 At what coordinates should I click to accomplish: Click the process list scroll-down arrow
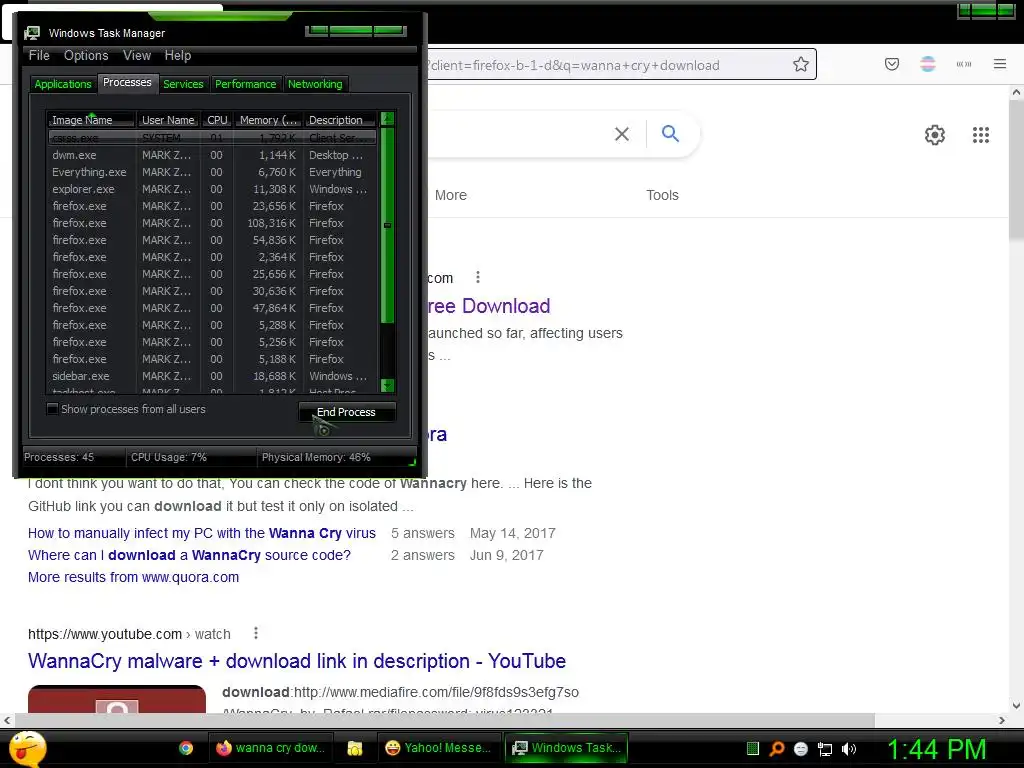(x=387, y=386)
